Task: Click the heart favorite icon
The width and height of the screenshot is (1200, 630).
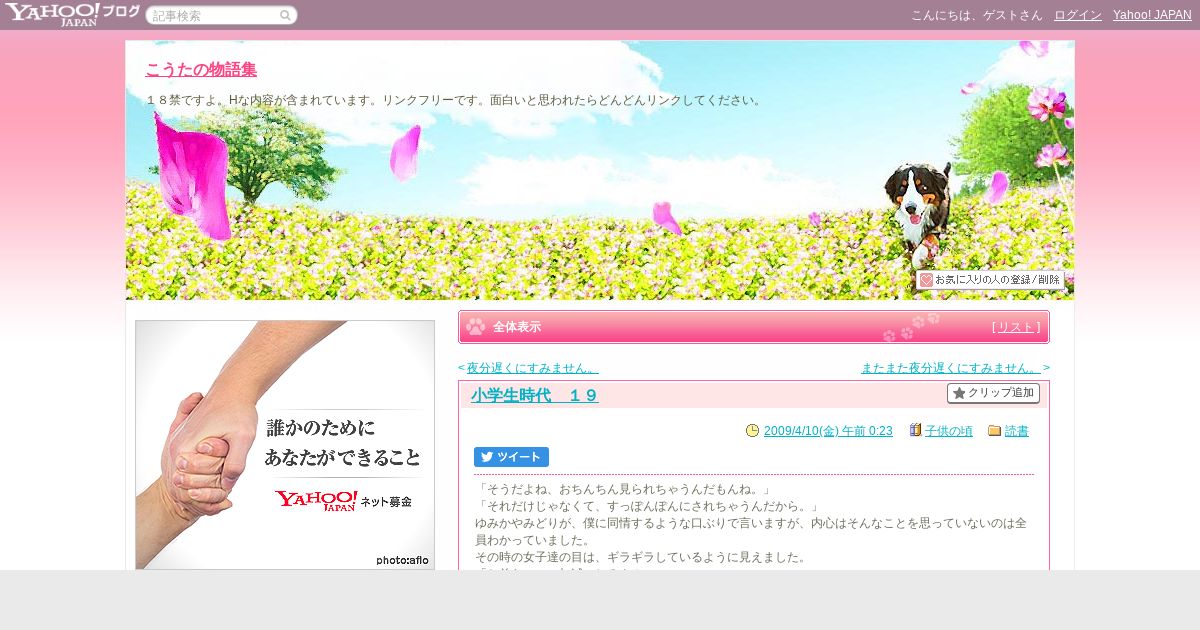Action: (x=926, y=280)
